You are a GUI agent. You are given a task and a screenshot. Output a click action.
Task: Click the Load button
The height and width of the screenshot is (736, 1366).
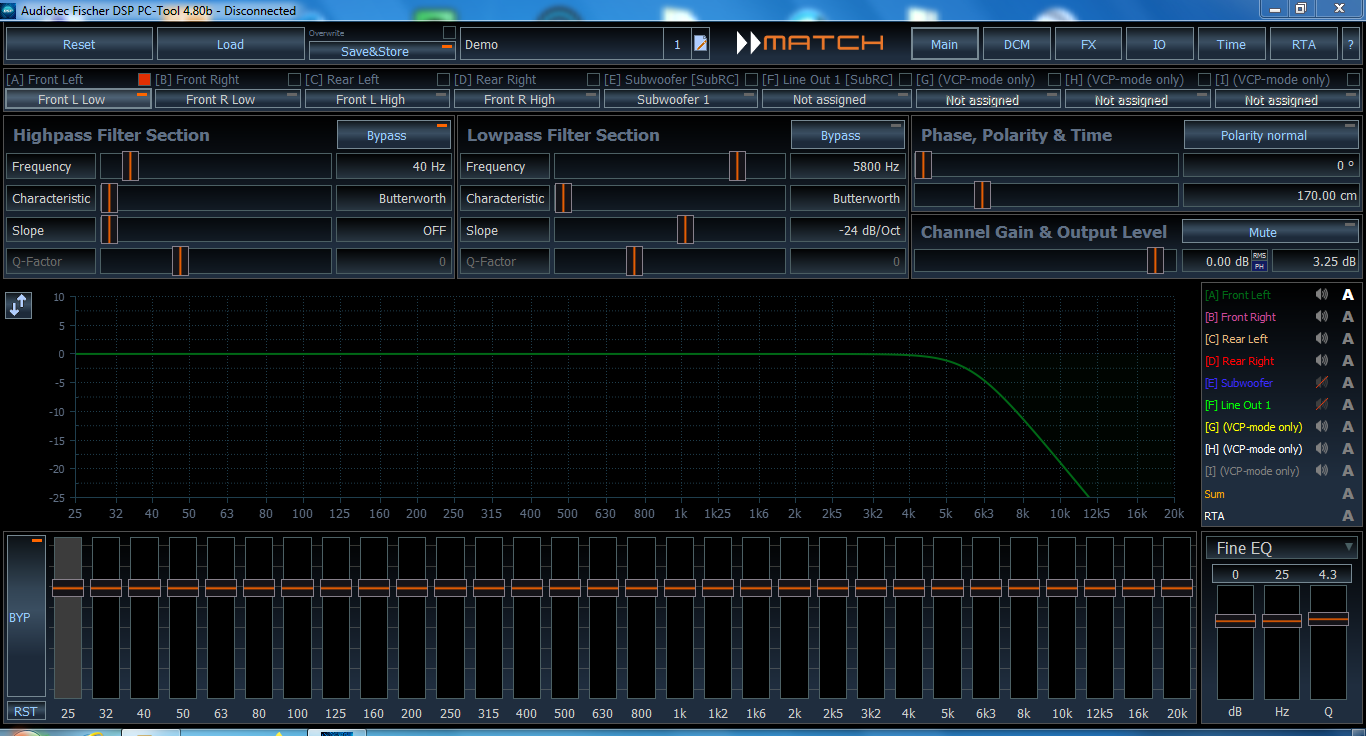pos(230,44)
